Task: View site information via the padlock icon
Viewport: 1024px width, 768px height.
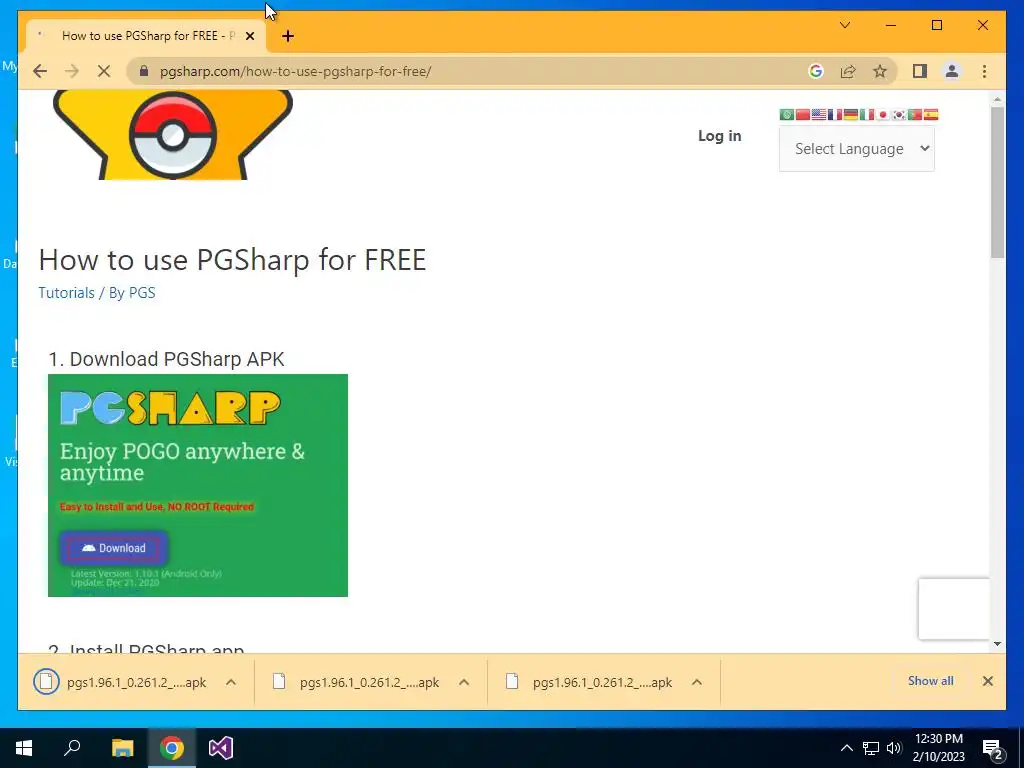Action: (x=144, y=71)
